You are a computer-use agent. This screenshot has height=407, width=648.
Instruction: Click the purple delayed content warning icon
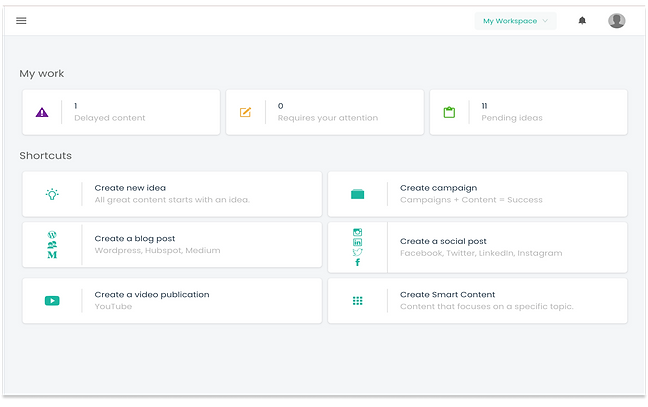click(42, 112)
